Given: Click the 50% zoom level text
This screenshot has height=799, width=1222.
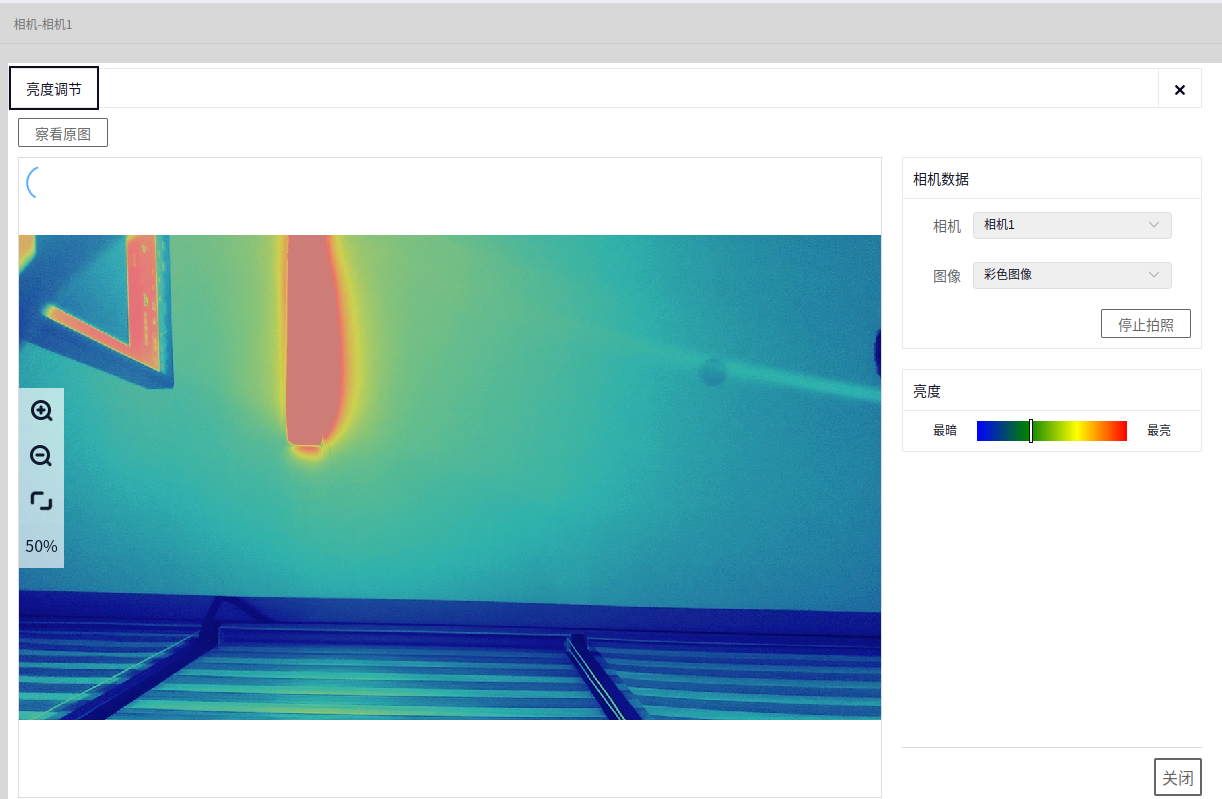Looking at the screenshot, I should tap(41, 546).
